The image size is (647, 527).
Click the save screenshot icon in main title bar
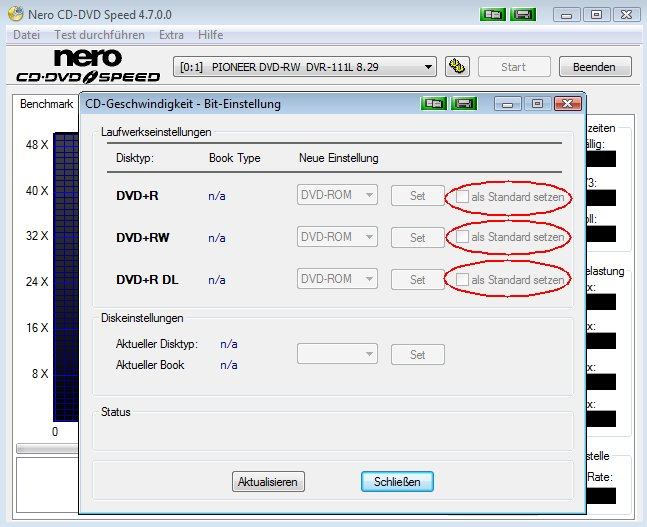coord(523,15)
